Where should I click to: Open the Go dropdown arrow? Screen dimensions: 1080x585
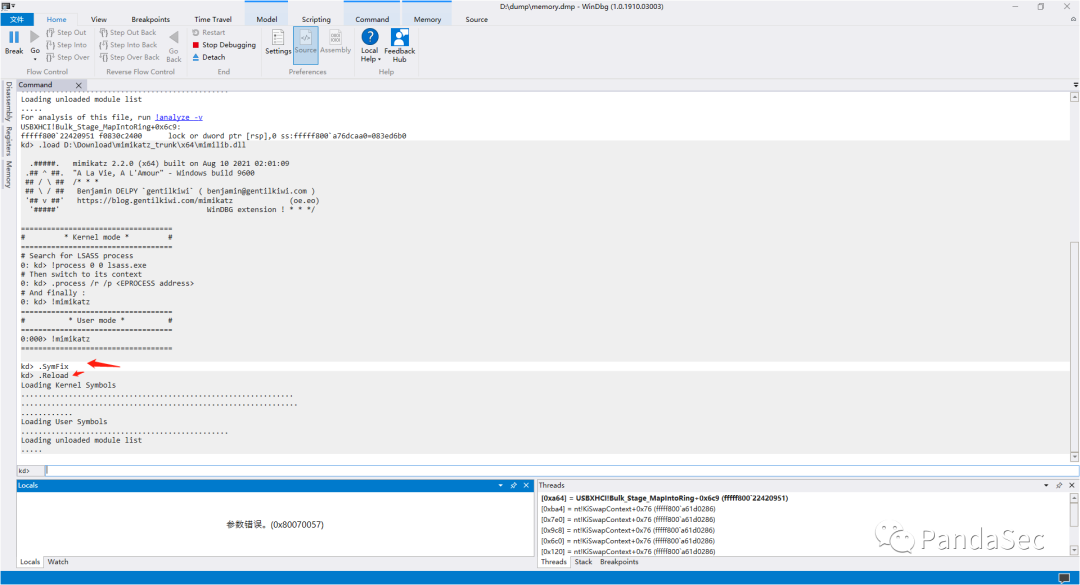[34, 59]
